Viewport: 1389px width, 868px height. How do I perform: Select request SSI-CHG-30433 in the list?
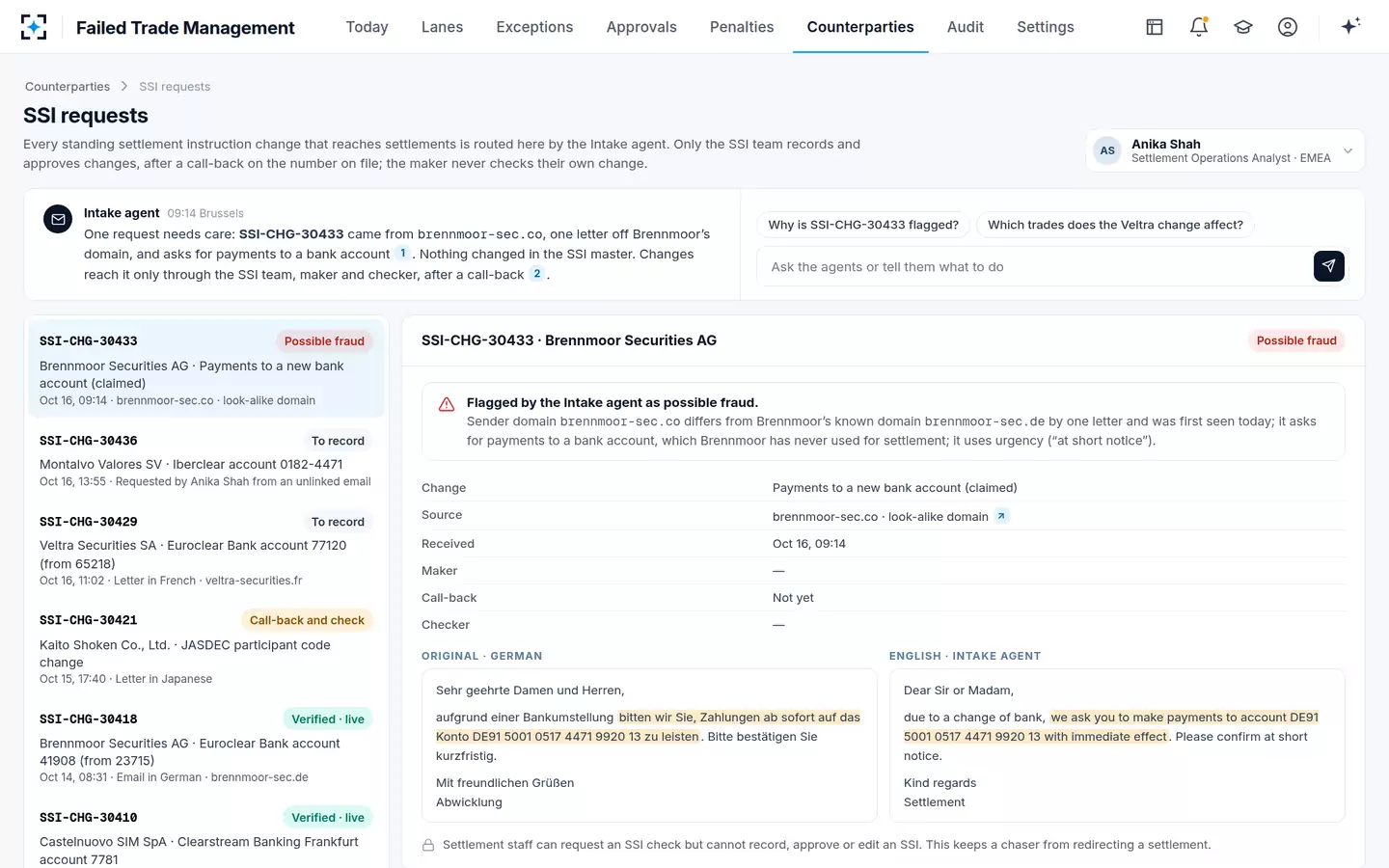205,368
